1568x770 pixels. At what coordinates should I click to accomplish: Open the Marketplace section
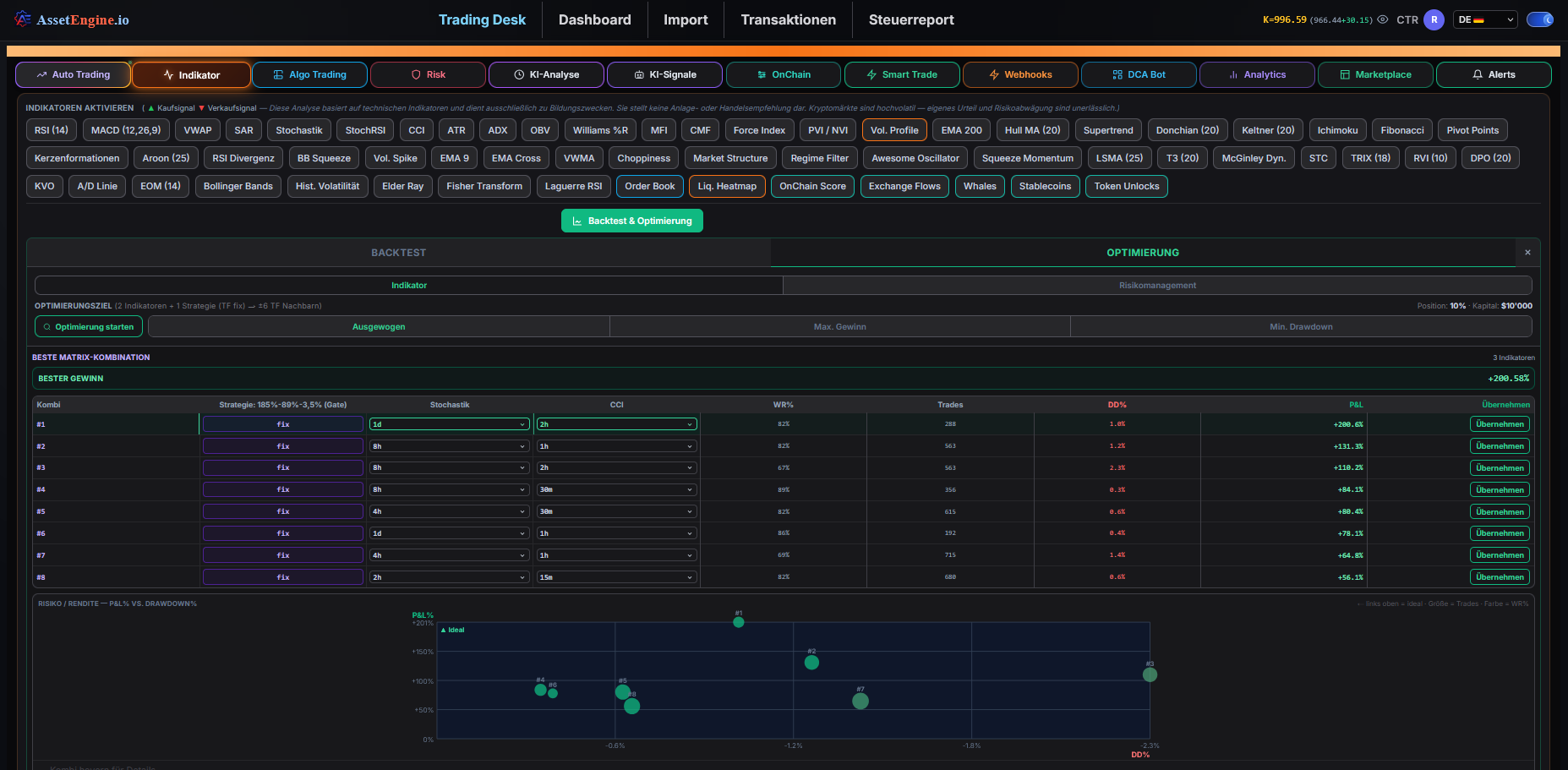coord(1375,74)
